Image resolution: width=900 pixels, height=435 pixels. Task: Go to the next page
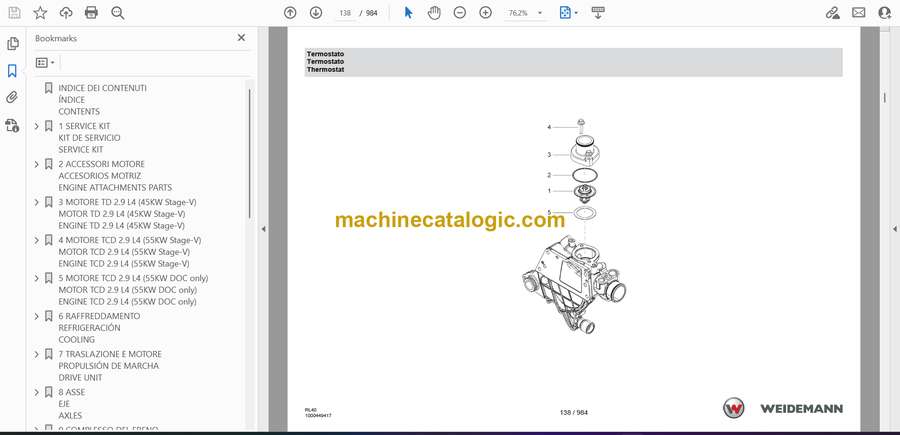click(316, 13)
